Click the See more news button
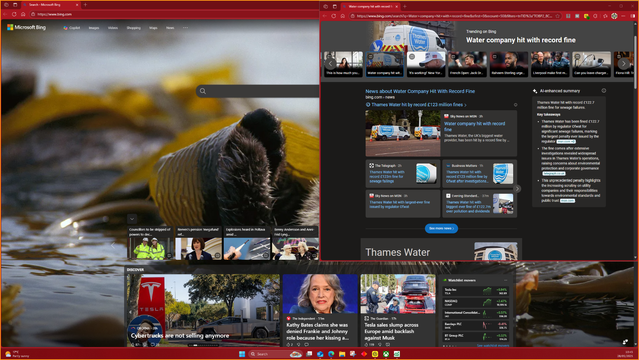This screenshot has height=360, width=639. (x=441, y=228)
